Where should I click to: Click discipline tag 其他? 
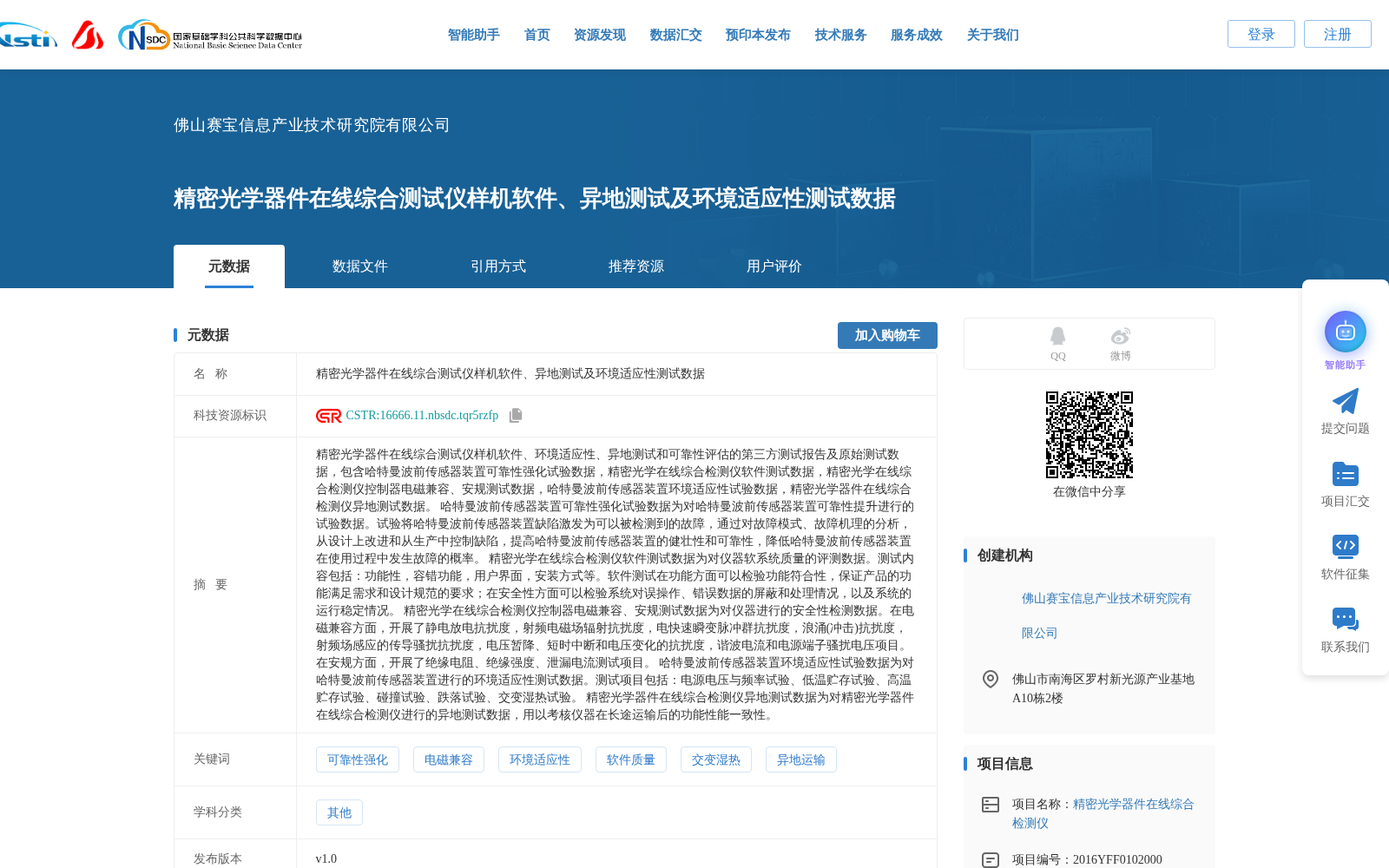point(339,812)
